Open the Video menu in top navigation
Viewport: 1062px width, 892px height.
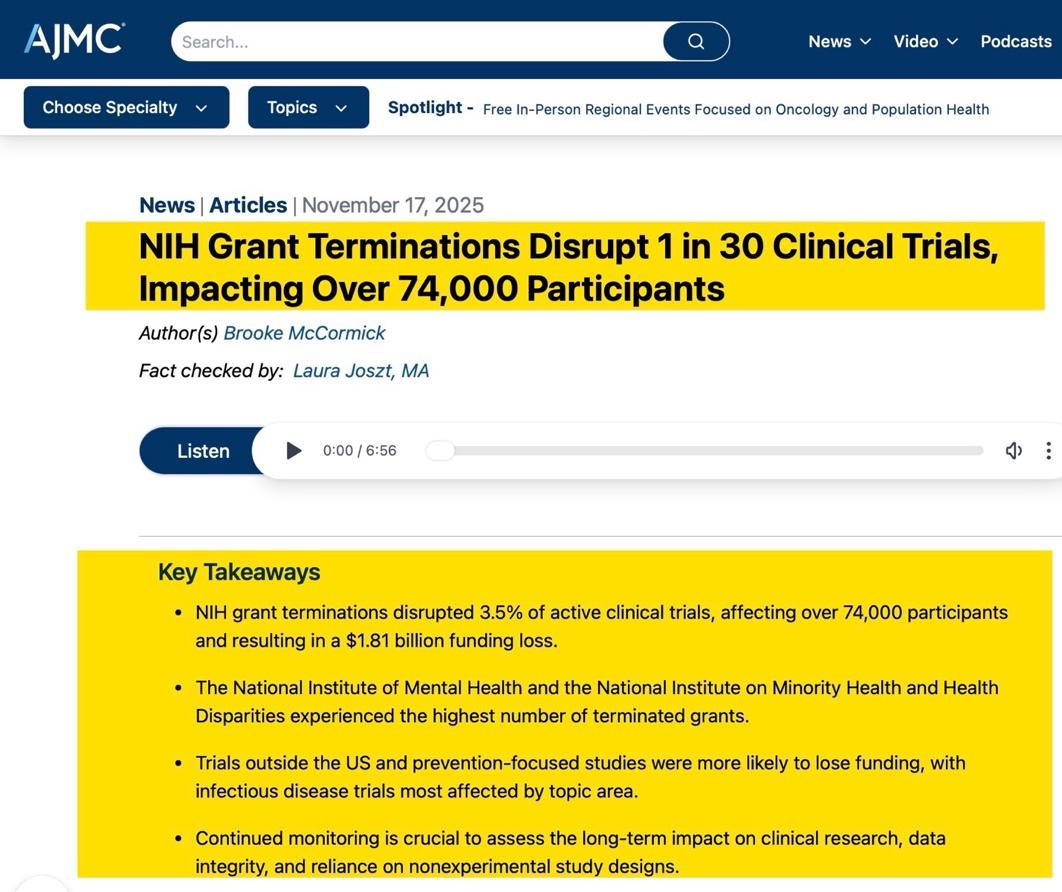[x=925, y=41]
